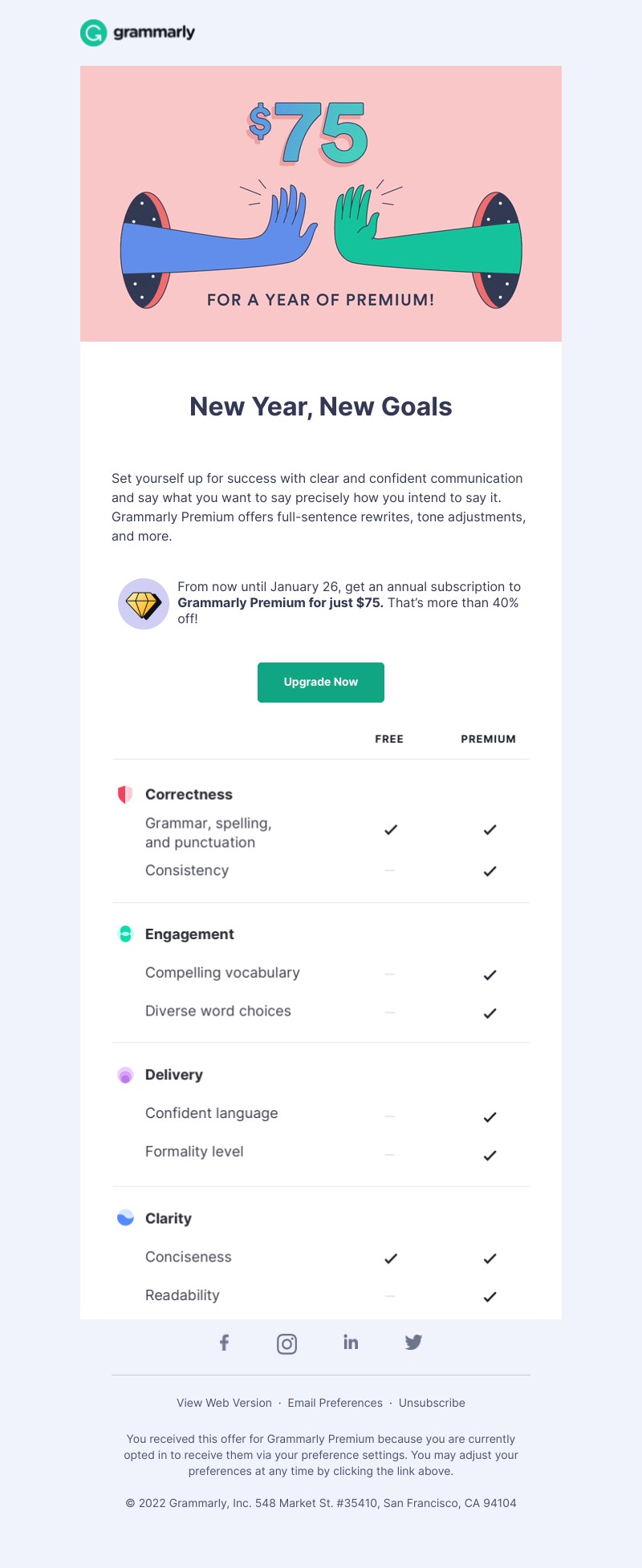
Task: Open the Facebook social icon
Action: 225,1343
